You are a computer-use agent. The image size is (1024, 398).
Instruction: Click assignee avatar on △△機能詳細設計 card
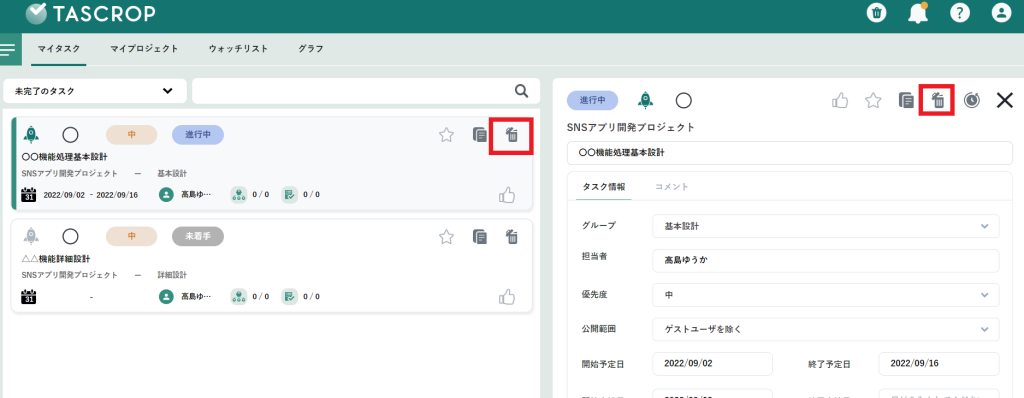tap(167, 296)
